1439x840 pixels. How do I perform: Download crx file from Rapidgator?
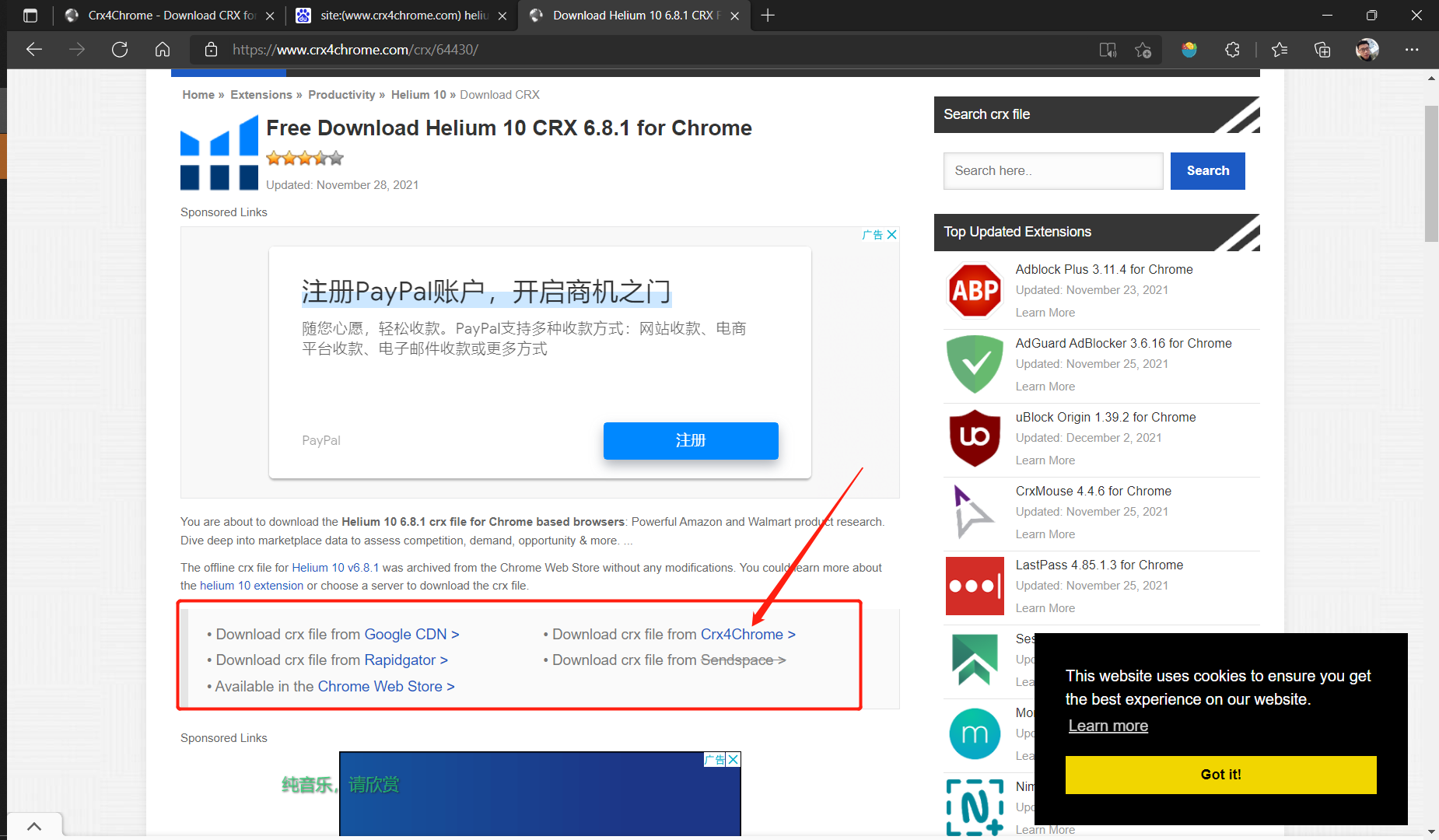[406, 660]
